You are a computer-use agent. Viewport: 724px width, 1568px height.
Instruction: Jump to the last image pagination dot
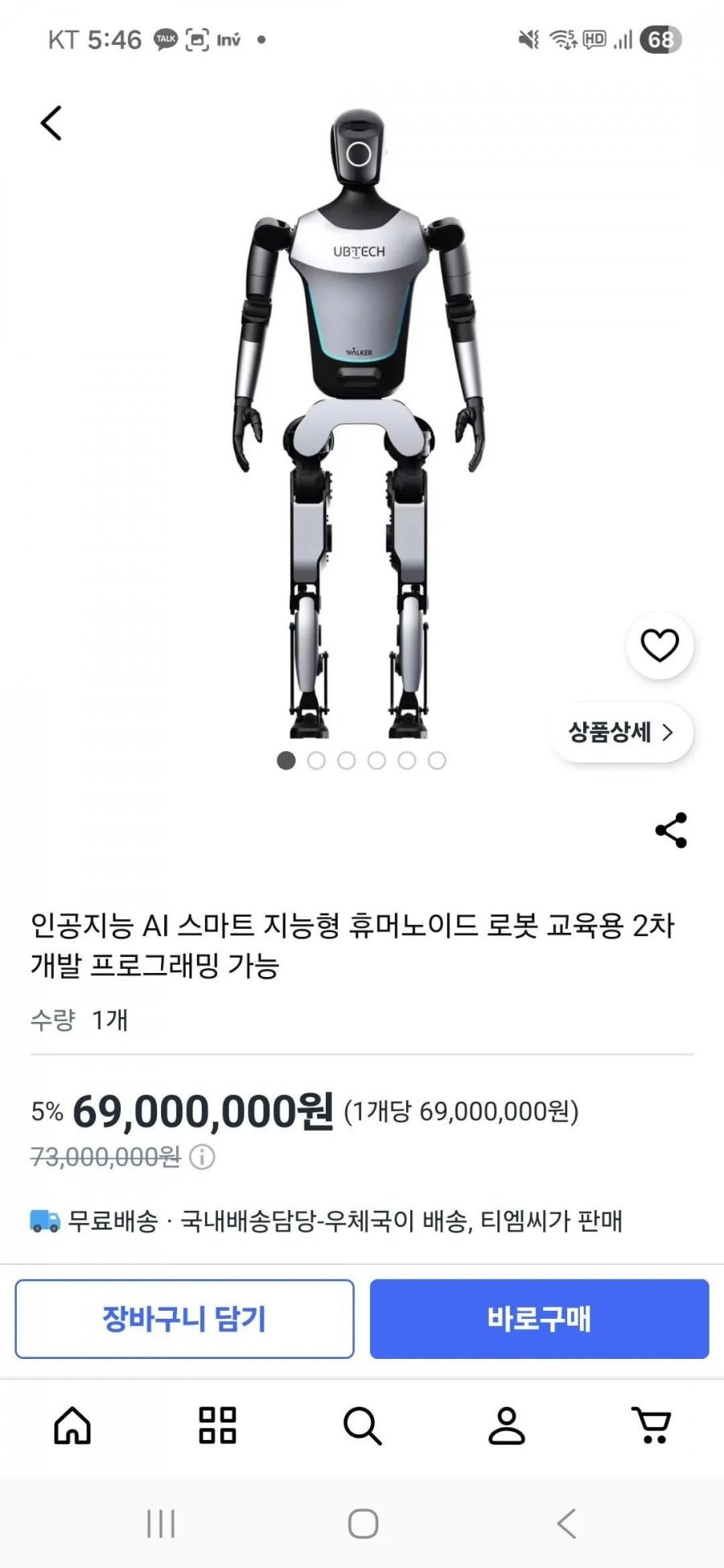pos(437,761)
